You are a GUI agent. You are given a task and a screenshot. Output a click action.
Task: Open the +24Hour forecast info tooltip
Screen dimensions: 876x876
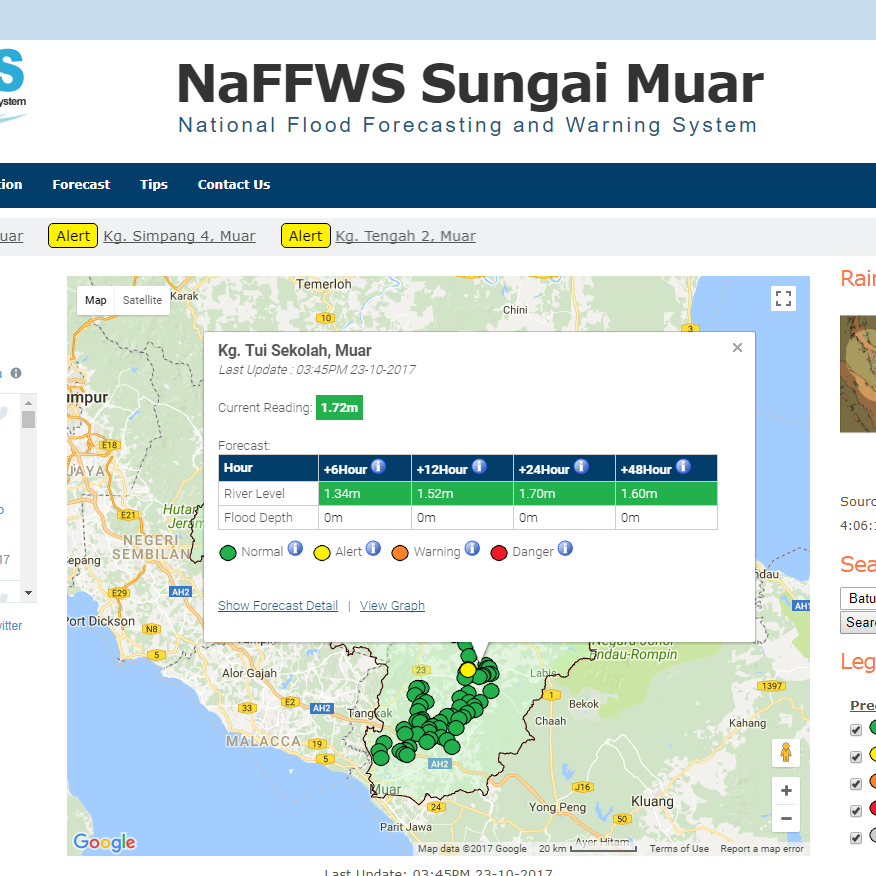[579, 466]
